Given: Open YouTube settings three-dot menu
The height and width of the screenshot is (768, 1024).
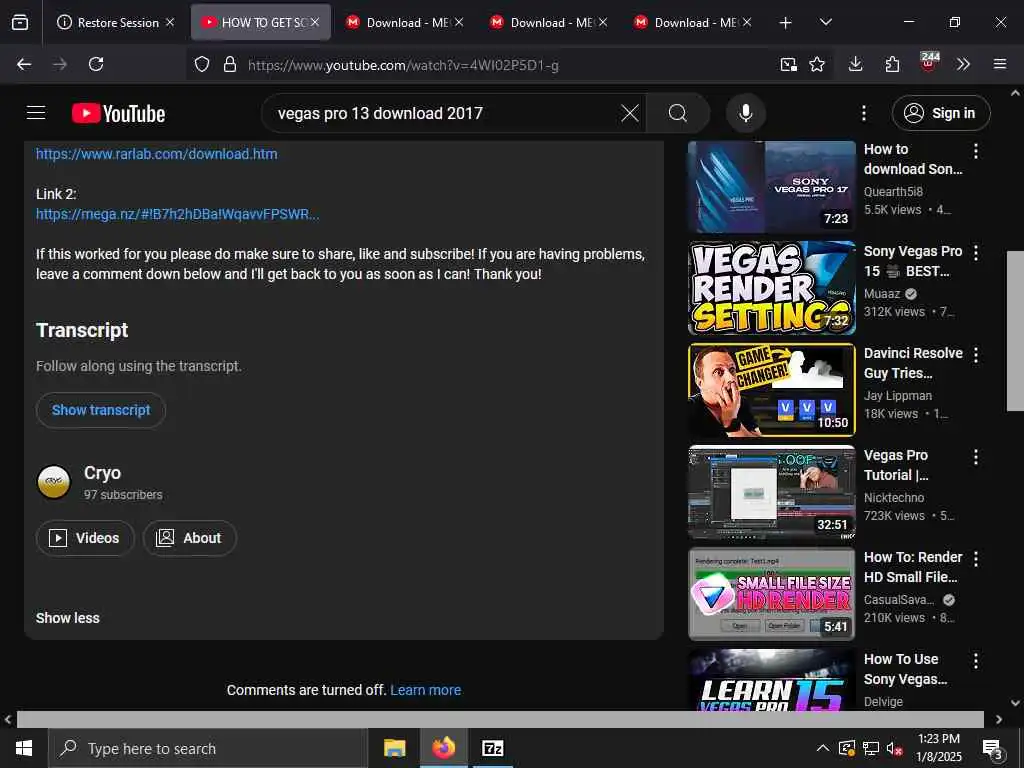Looking at the screenshot, I should 864,113.
